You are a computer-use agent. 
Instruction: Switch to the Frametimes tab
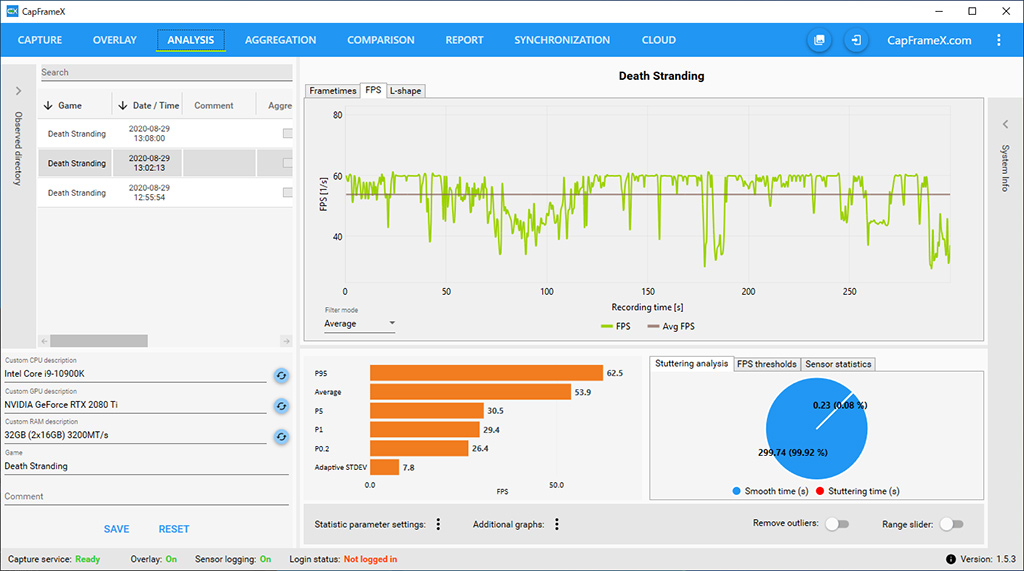333,90
